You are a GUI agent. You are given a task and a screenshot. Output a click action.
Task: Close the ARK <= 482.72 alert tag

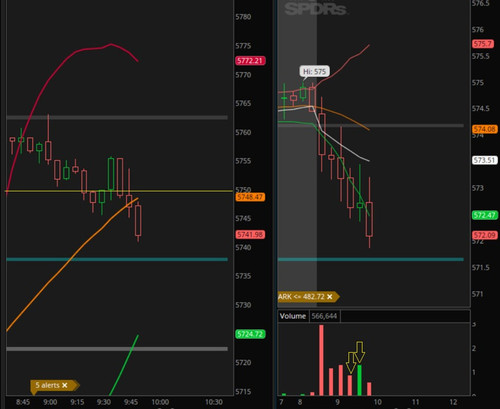tap(329, 297)
